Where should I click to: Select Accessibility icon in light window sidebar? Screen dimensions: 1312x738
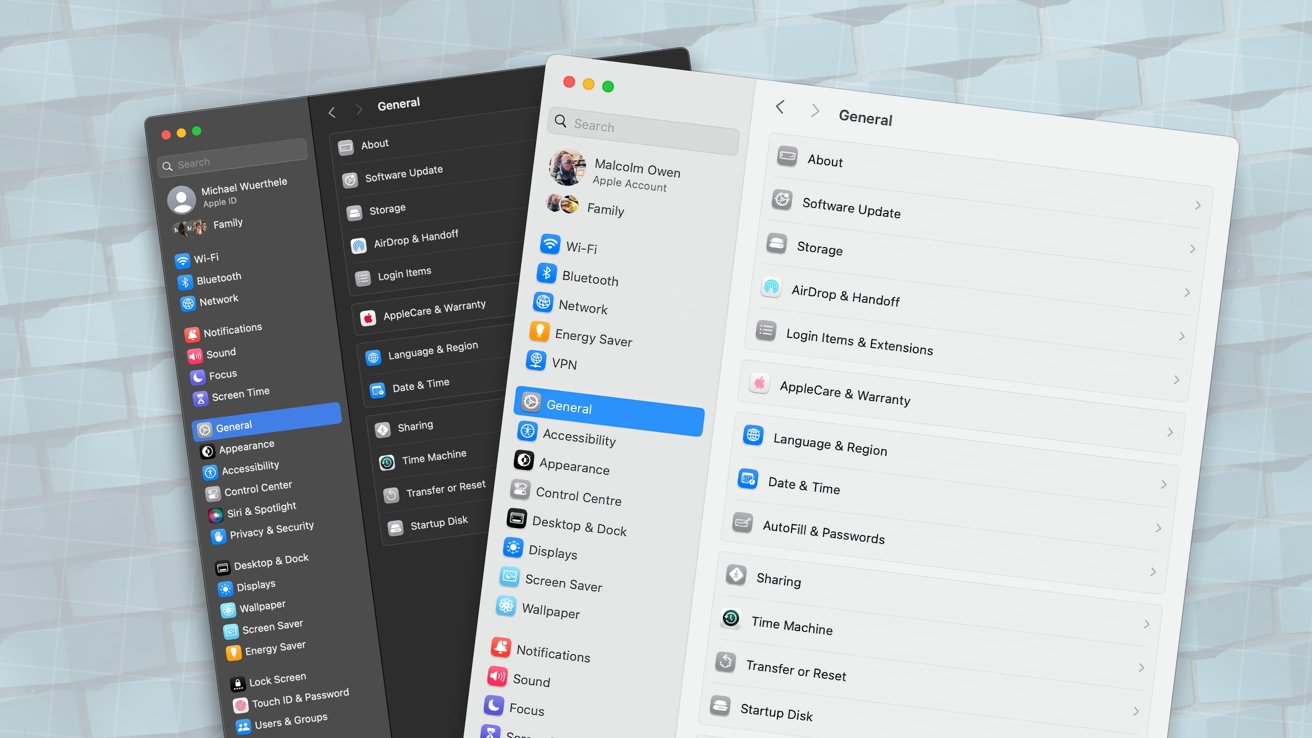coord(527,431)
